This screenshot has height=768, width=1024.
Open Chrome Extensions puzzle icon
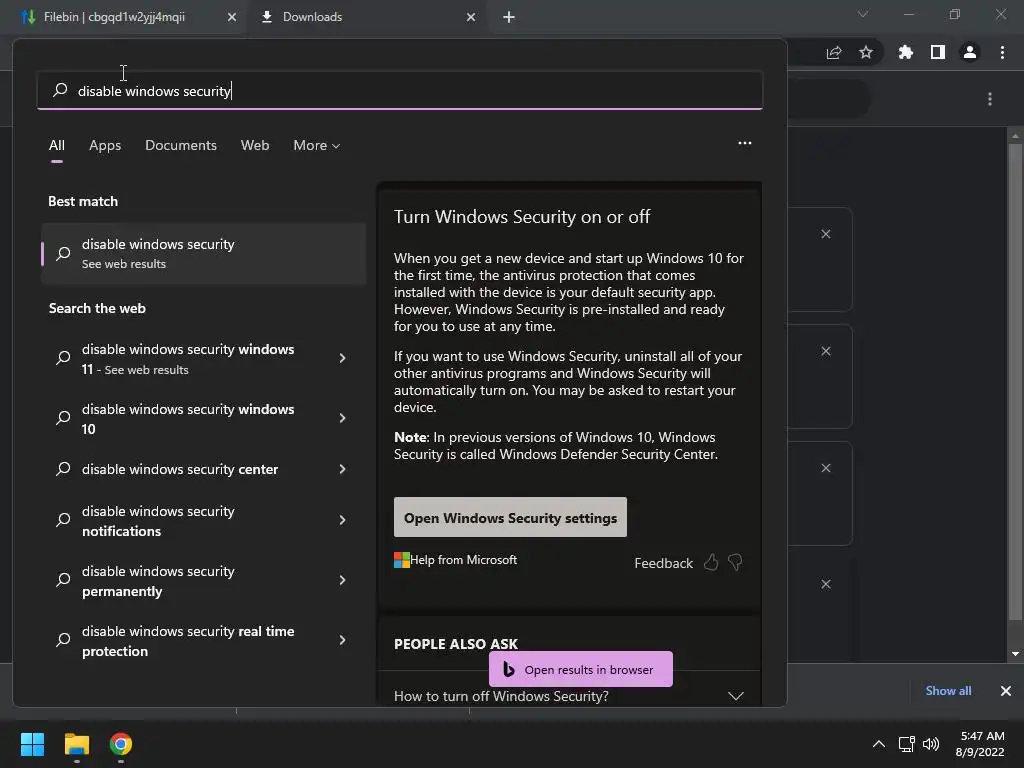(x=905, y=52)
